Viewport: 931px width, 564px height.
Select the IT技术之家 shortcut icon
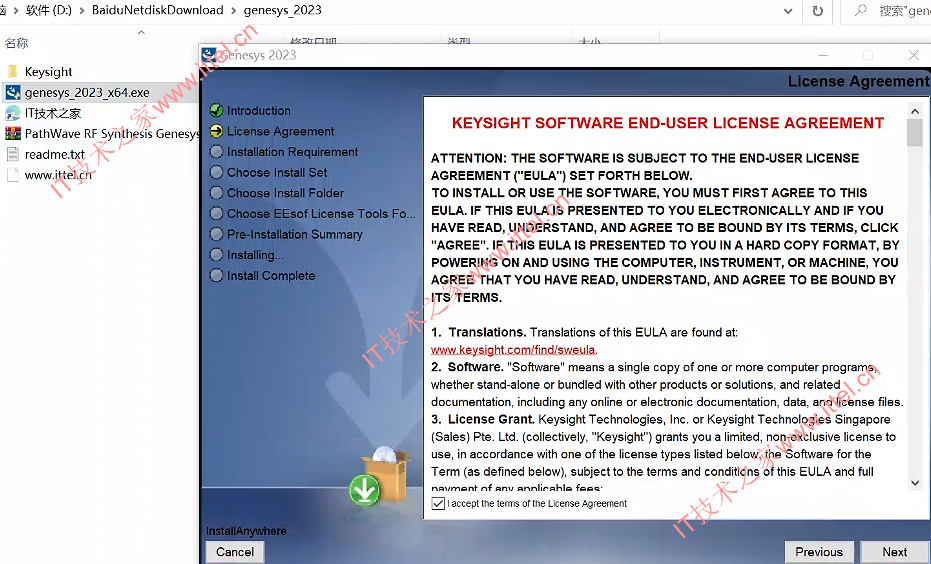coord(13,113)
